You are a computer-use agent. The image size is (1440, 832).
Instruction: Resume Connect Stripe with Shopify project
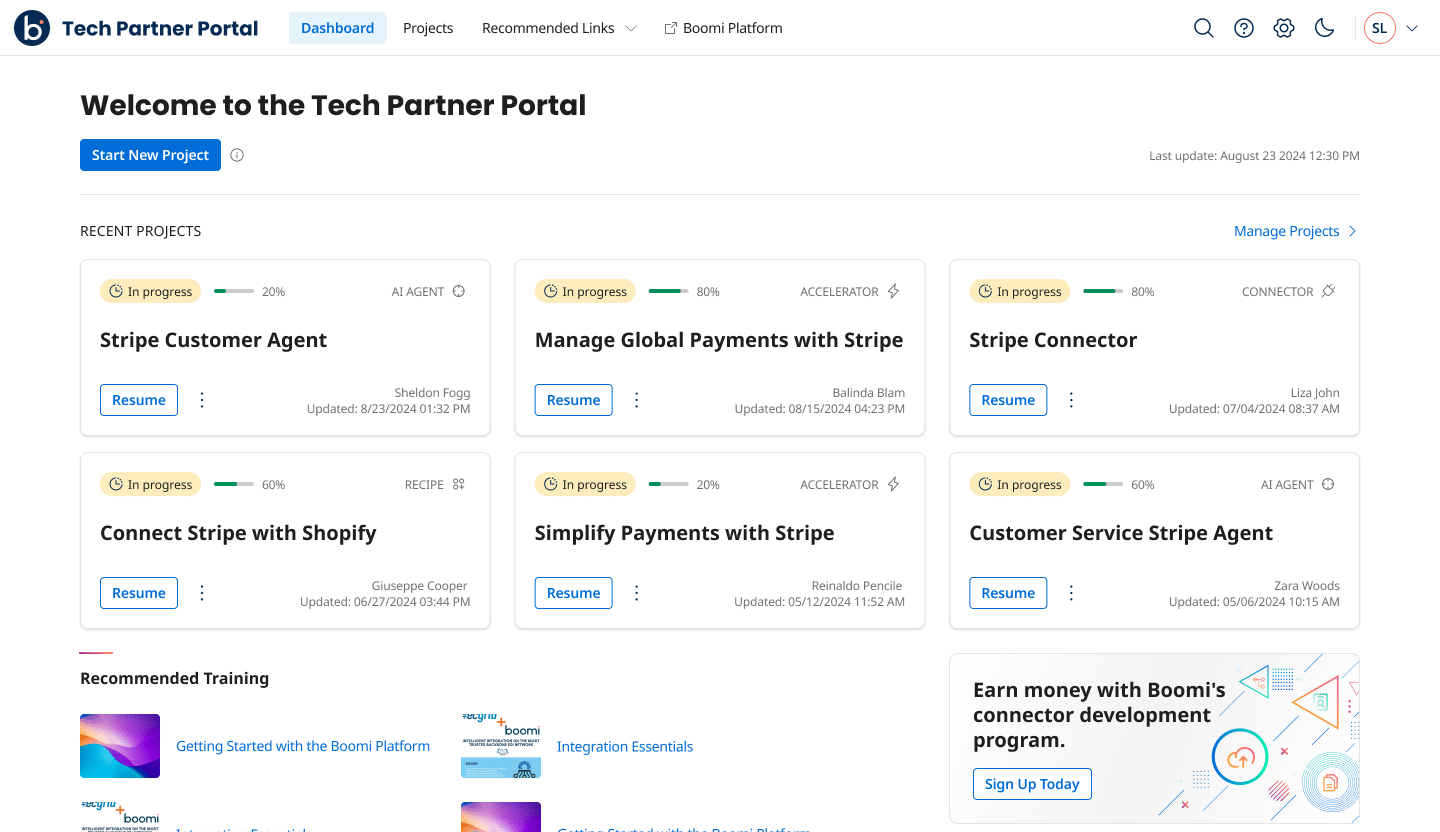click(139, 593)
